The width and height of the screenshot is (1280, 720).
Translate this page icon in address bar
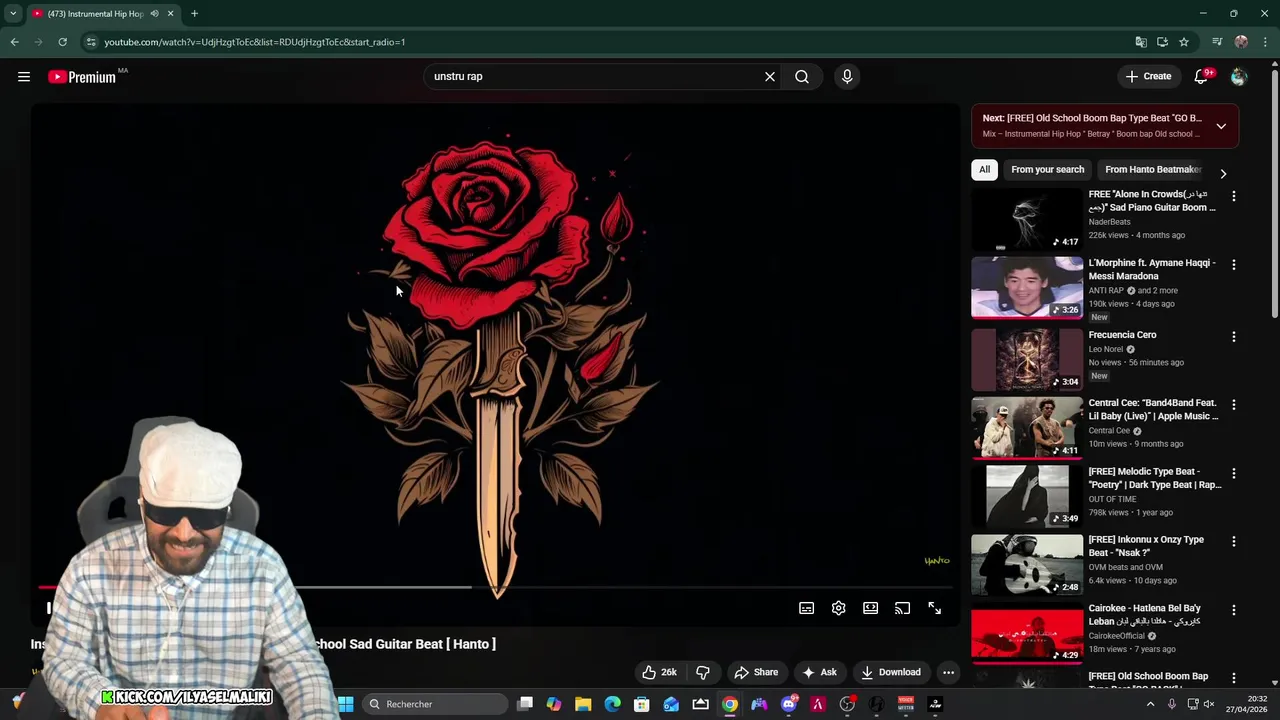click(1141, 42)
